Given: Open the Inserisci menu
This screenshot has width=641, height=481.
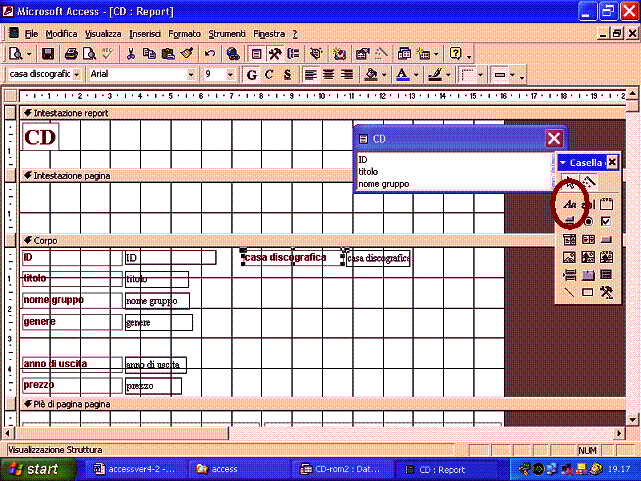Looking at the screenshot, I should [145, 34].
